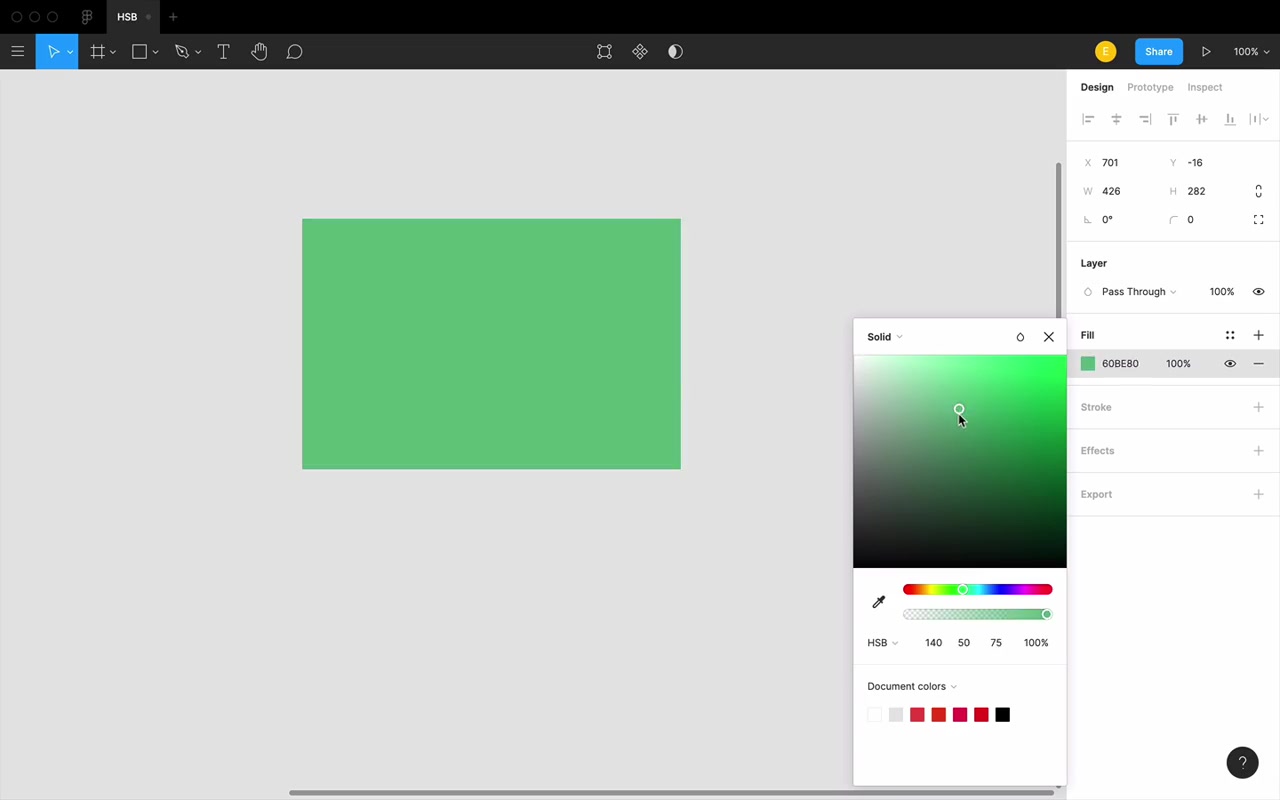1280x800 pixels.
Task: Select the Pen tool
Action: (182, 52)
